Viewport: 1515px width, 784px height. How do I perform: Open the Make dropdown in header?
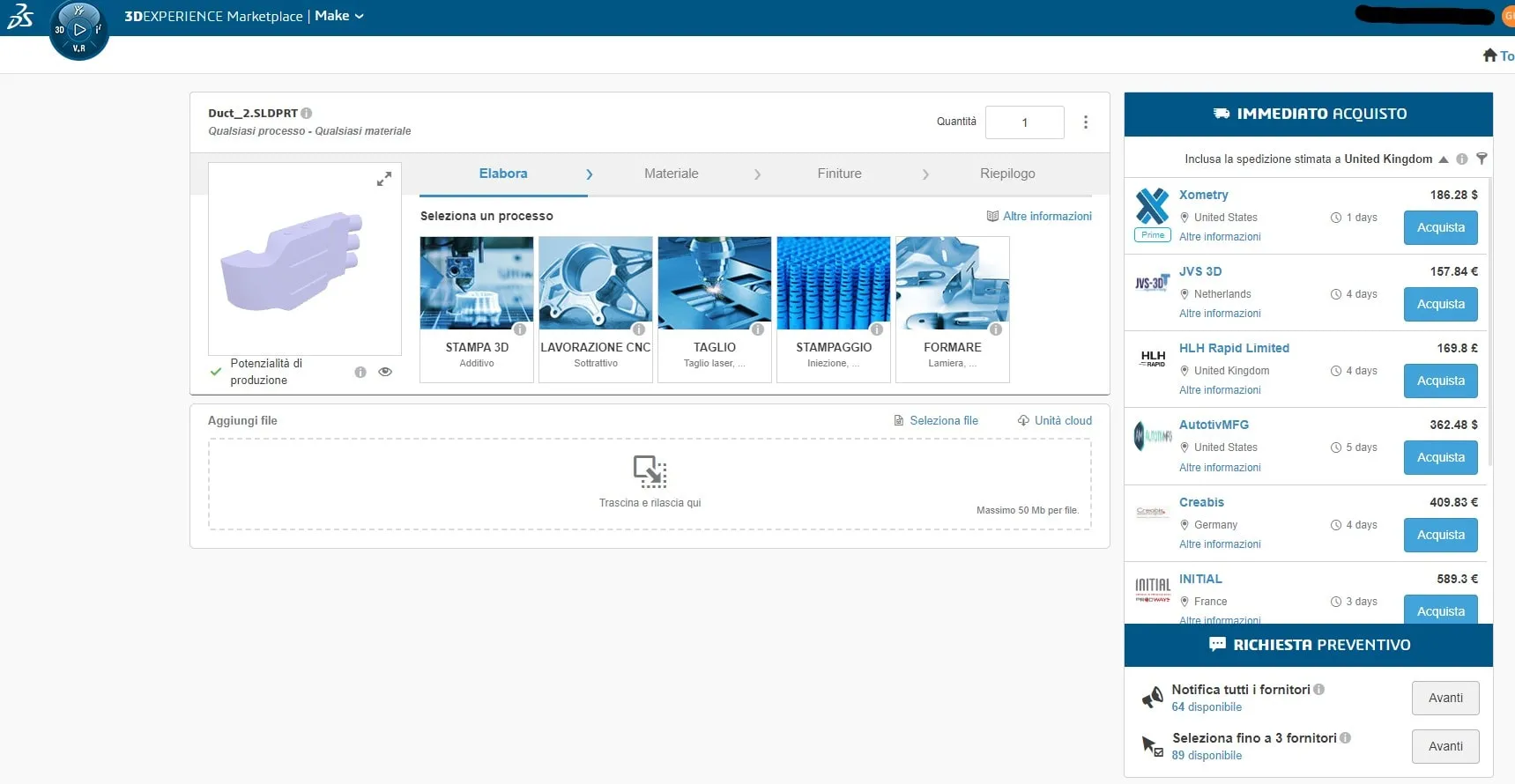(x=339, y=16)
